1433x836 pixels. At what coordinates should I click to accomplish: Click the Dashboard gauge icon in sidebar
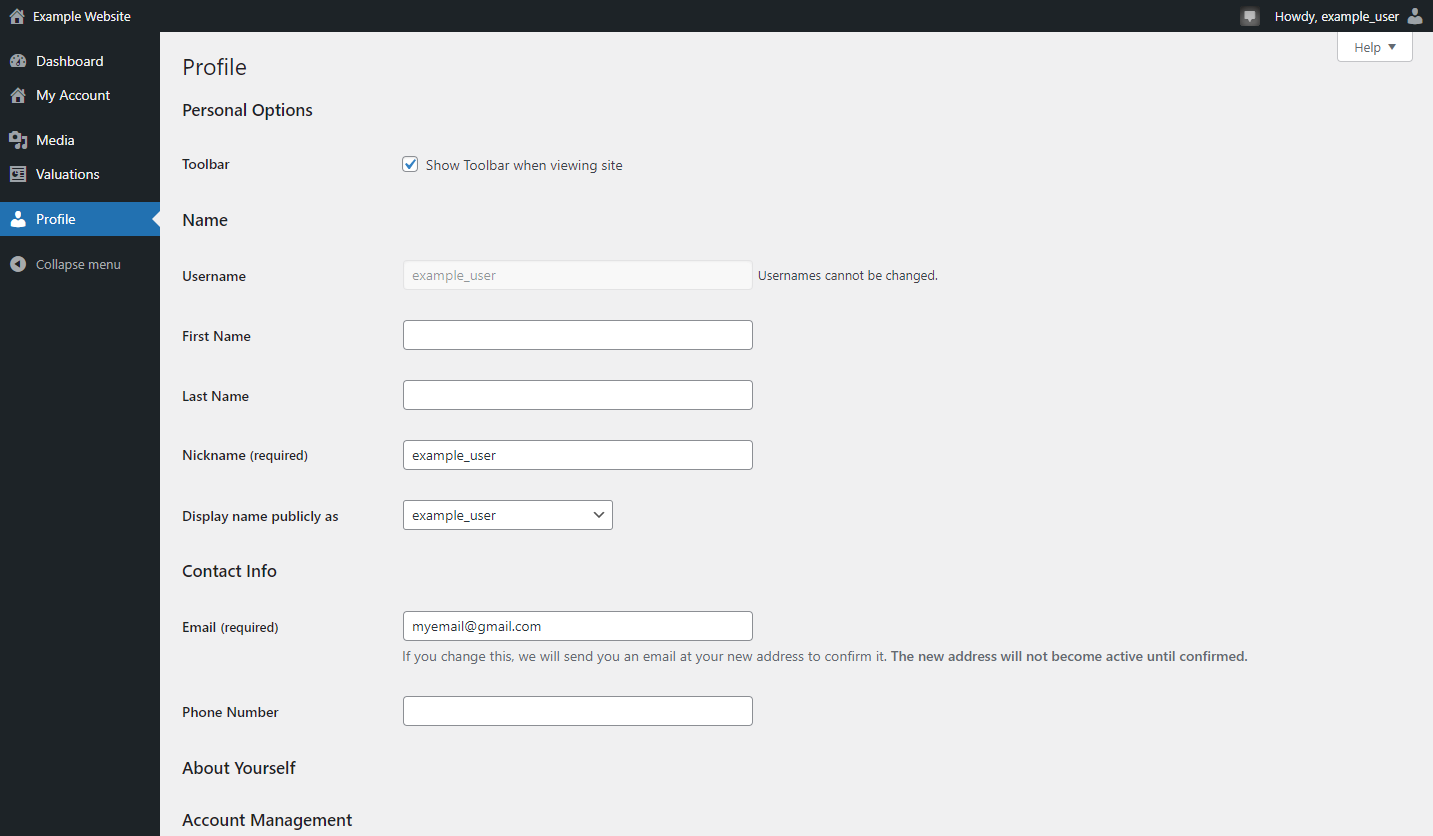point(18,61)
